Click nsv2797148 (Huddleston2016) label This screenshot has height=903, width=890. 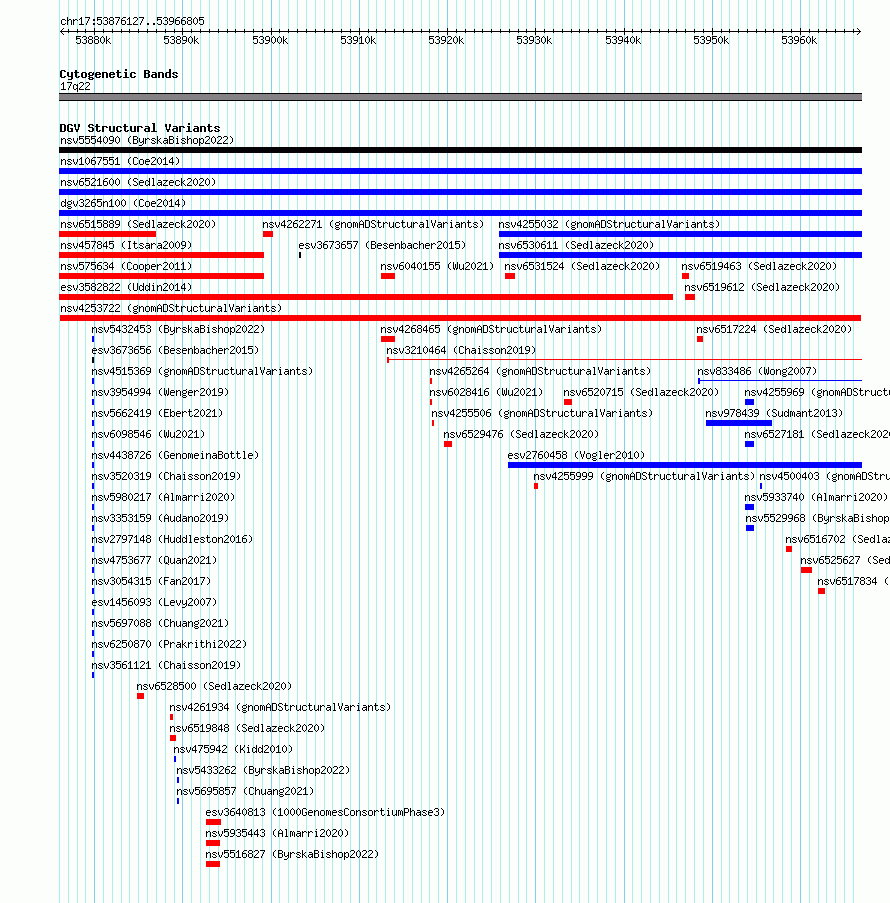point(172,540)
